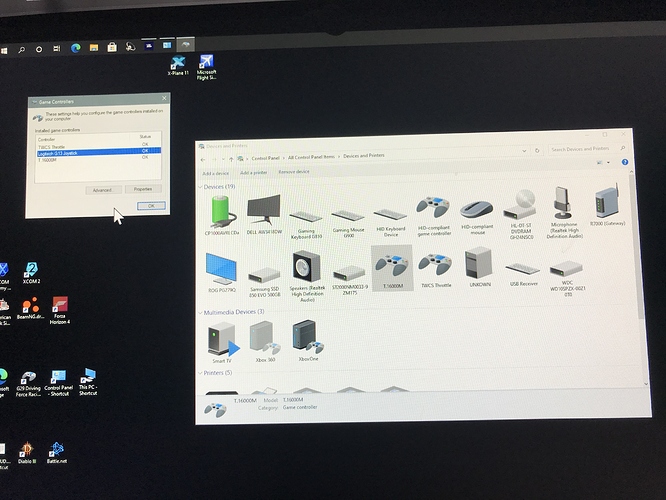The image size is (666, 500).
Task: Select Logitech G13 Joystick in controller list
Action: 99,152
